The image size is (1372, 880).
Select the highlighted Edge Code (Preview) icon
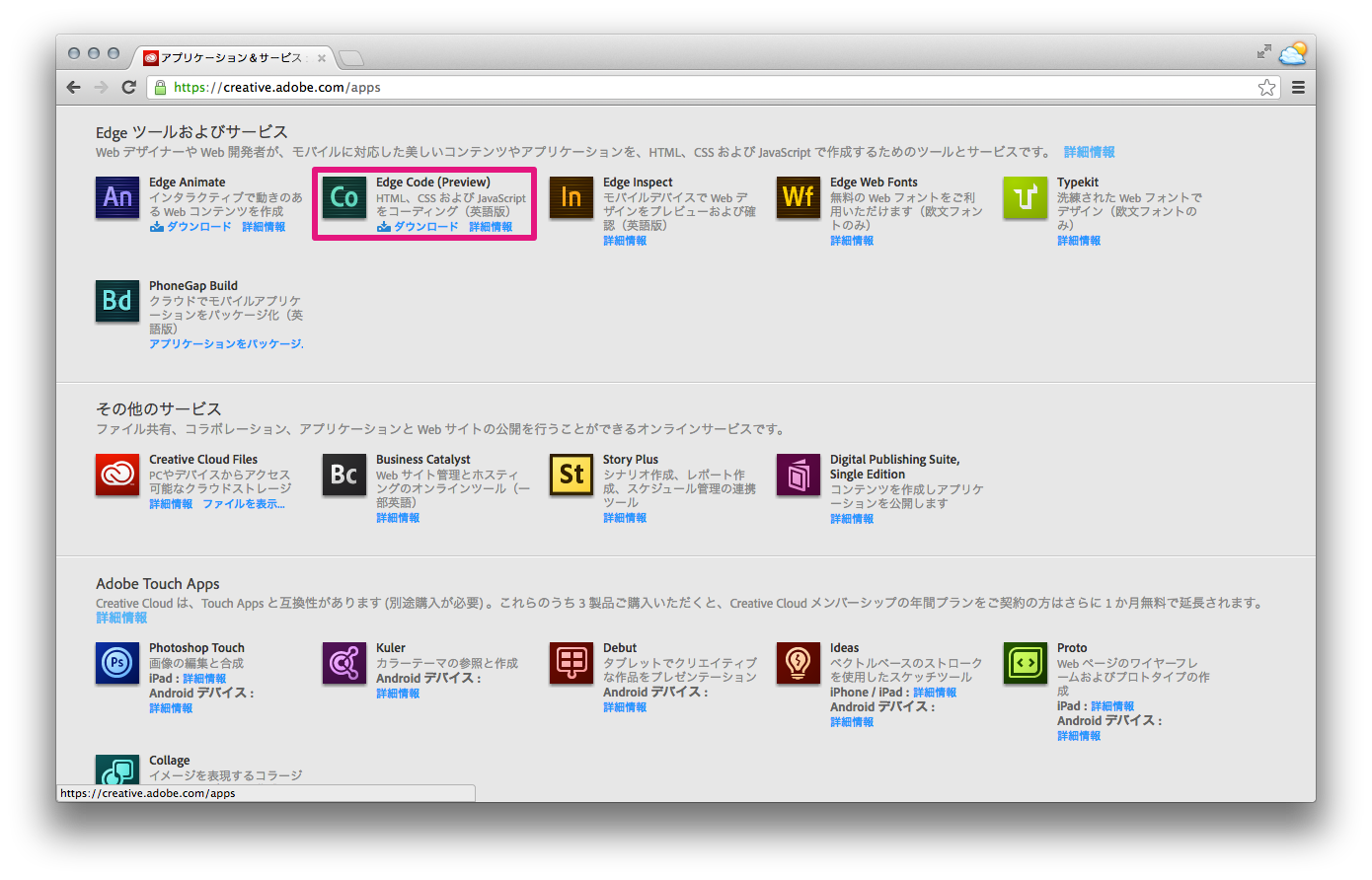[x=343, y=198]
